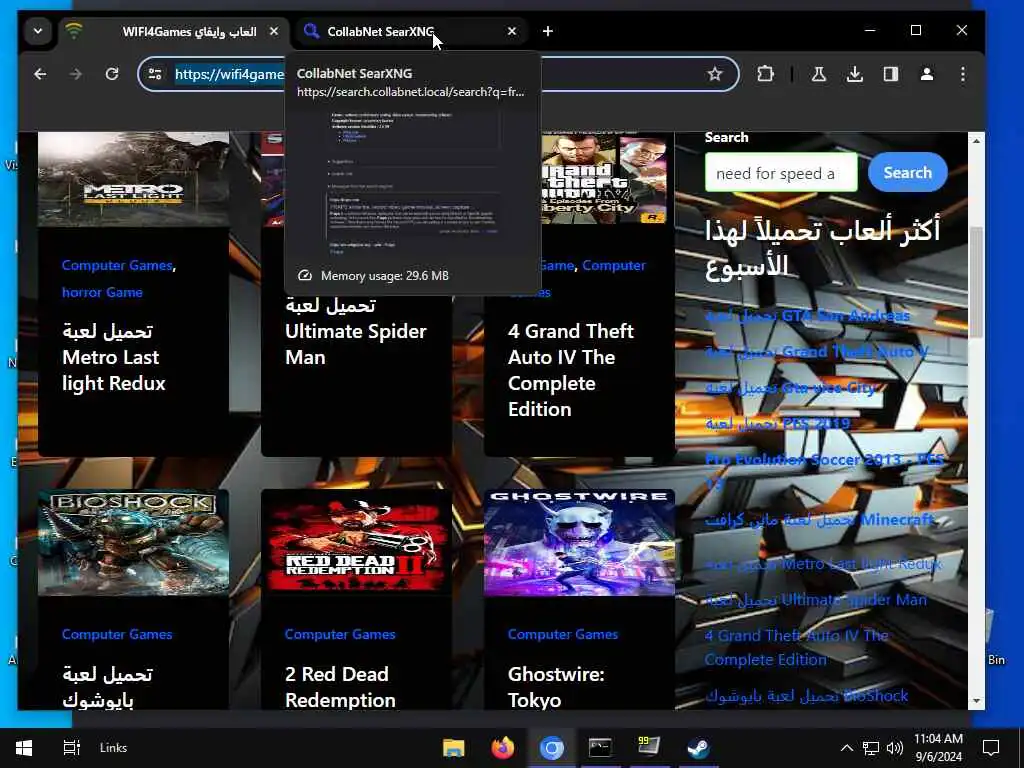This screenshot has width=1024, height=768.
Task: Open the horror Game category link
Action: point(103,292)
